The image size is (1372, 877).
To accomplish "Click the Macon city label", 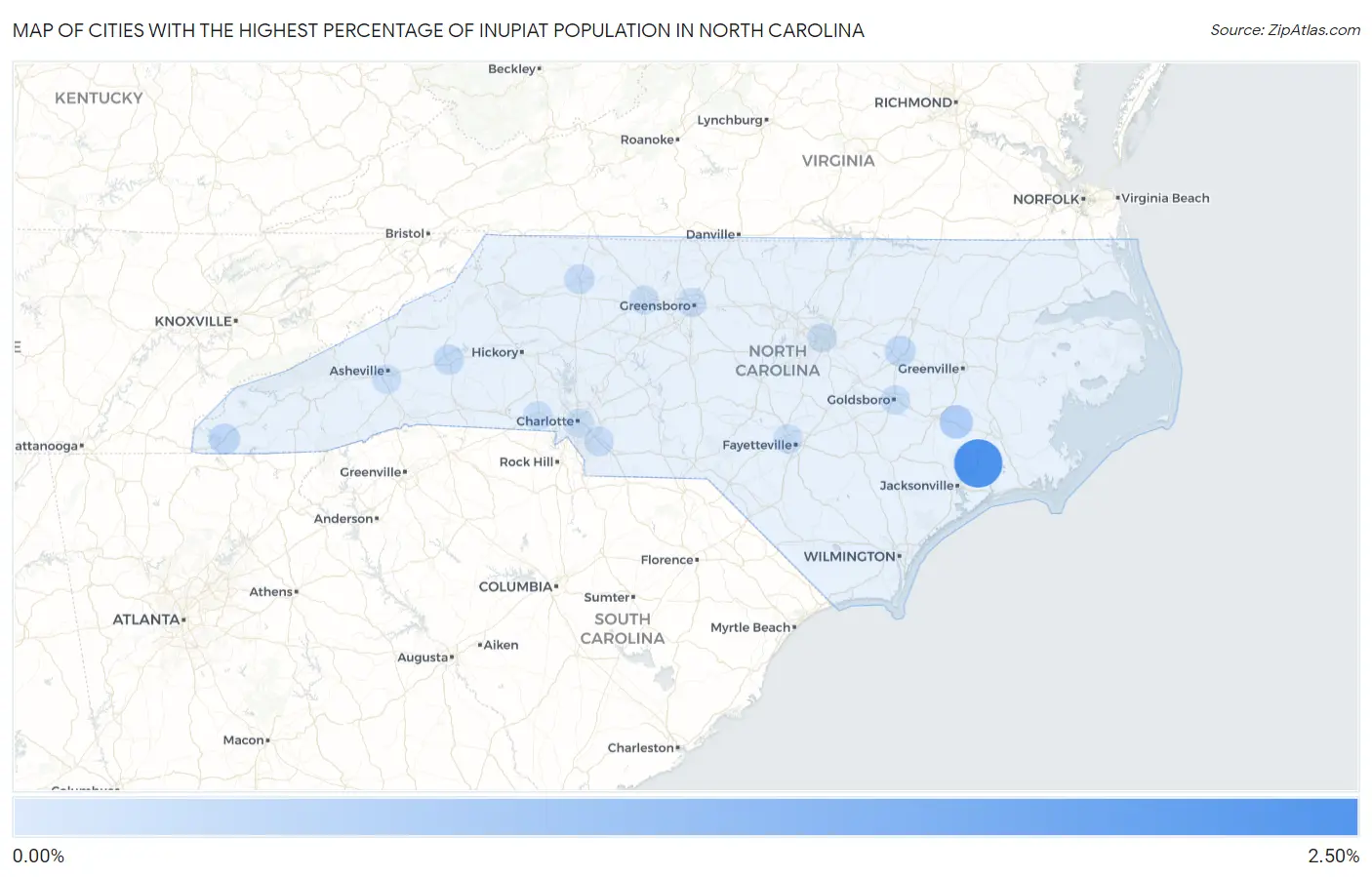I will click(x=244, y=739).
